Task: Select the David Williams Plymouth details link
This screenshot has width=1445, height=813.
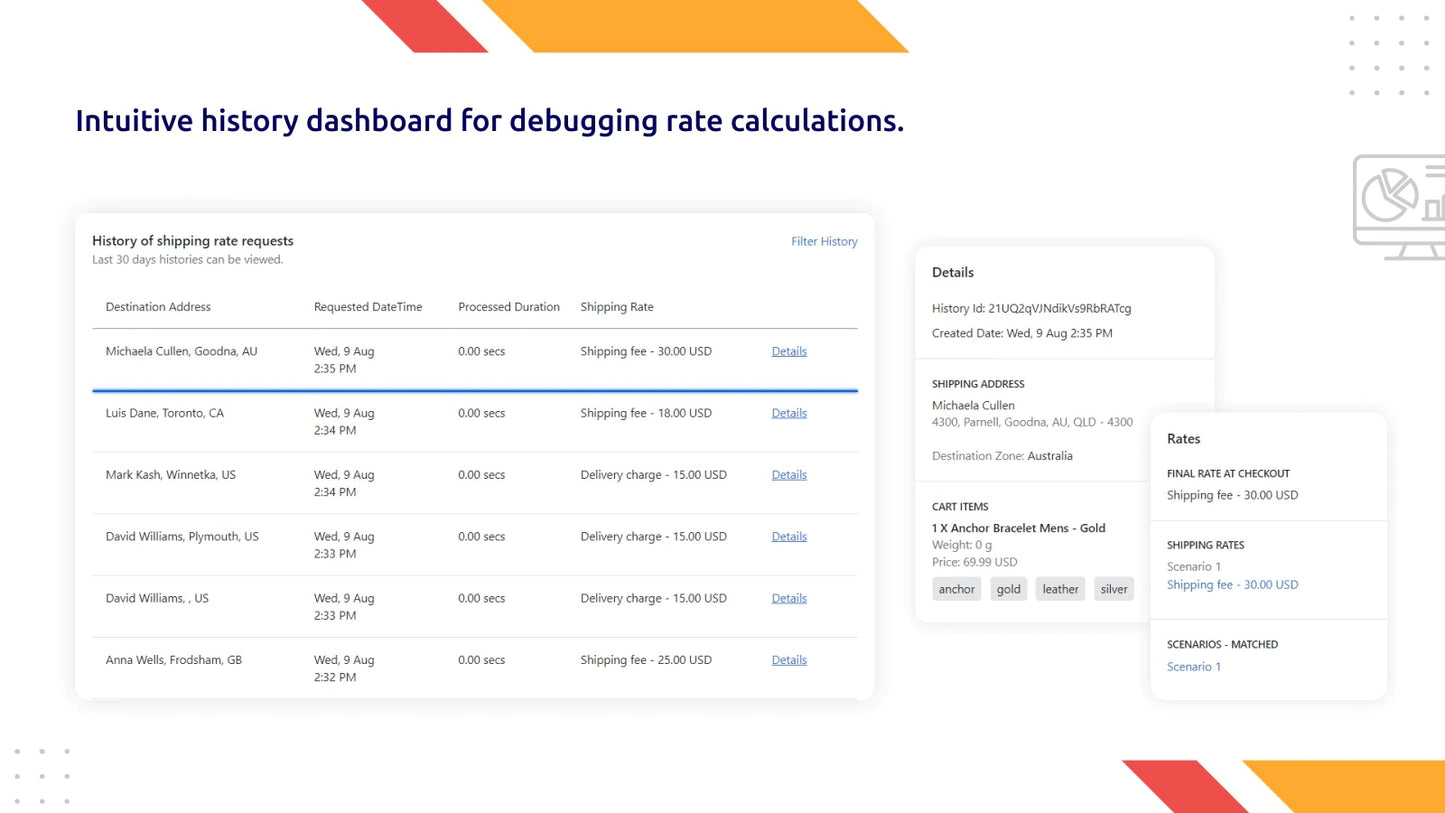Action: coord(789,536)
